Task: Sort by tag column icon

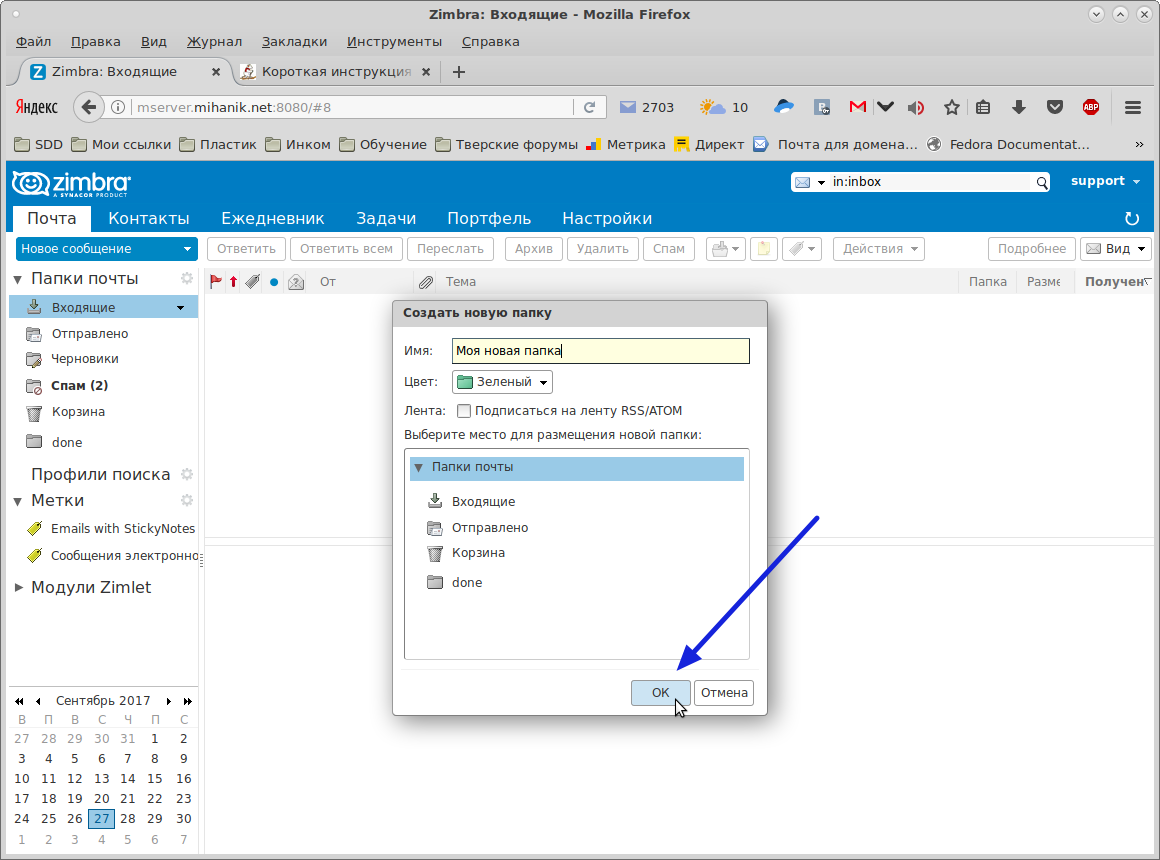Action: 253,282
